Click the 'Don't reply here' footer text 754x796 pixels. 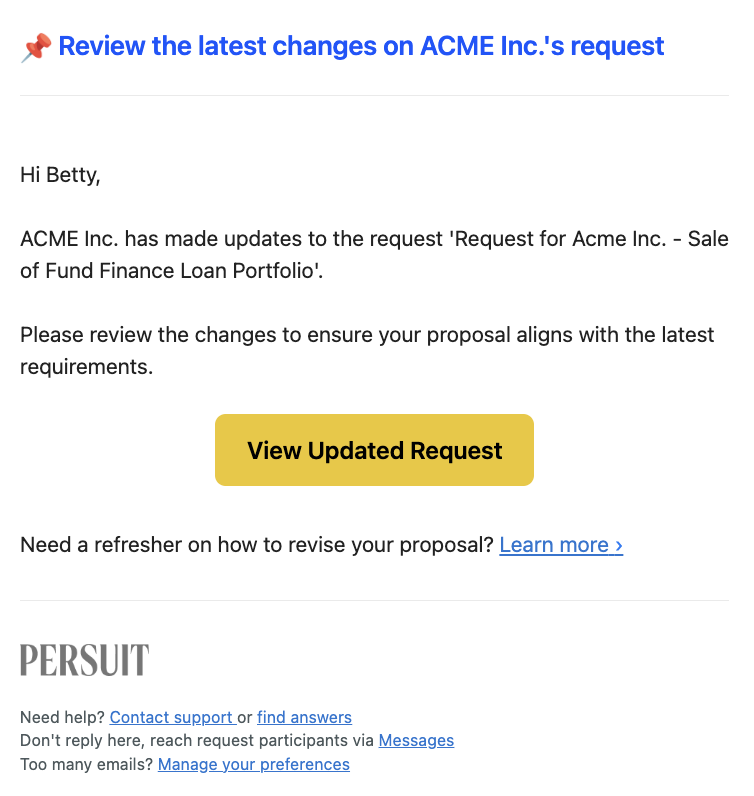pos(197,740)
